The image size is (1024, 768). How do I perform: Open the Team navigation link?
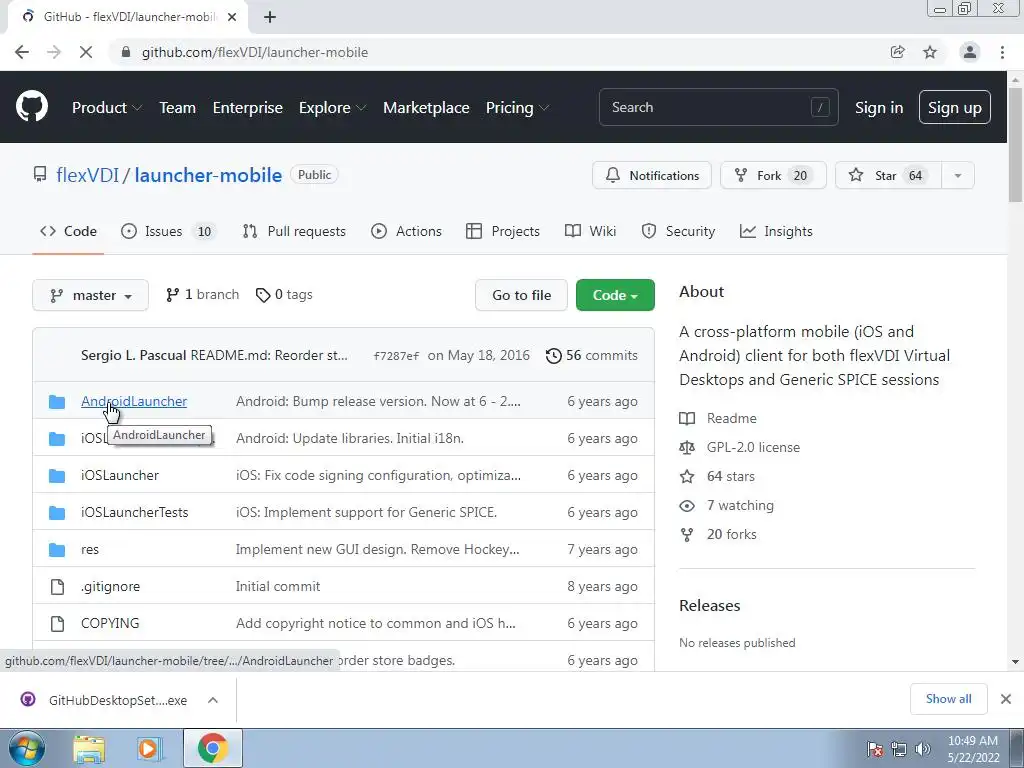pyautogui.click(x=178, y=108)
